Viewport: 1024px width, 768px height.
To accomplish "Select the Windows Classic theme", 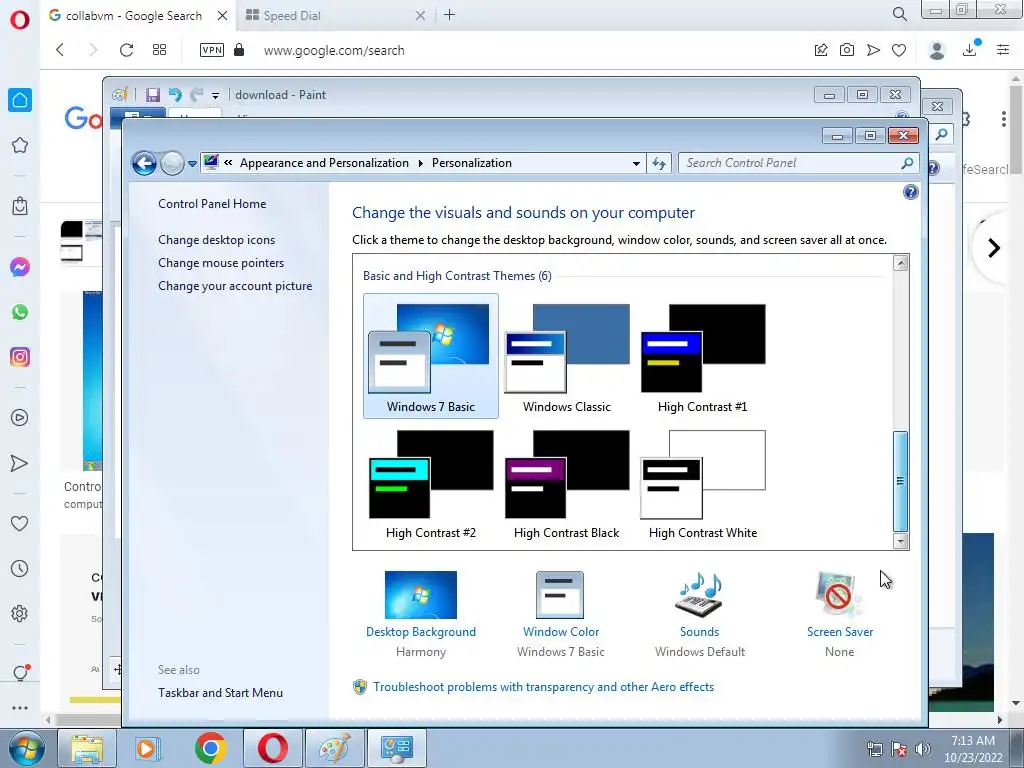I will tap(567, 356).
